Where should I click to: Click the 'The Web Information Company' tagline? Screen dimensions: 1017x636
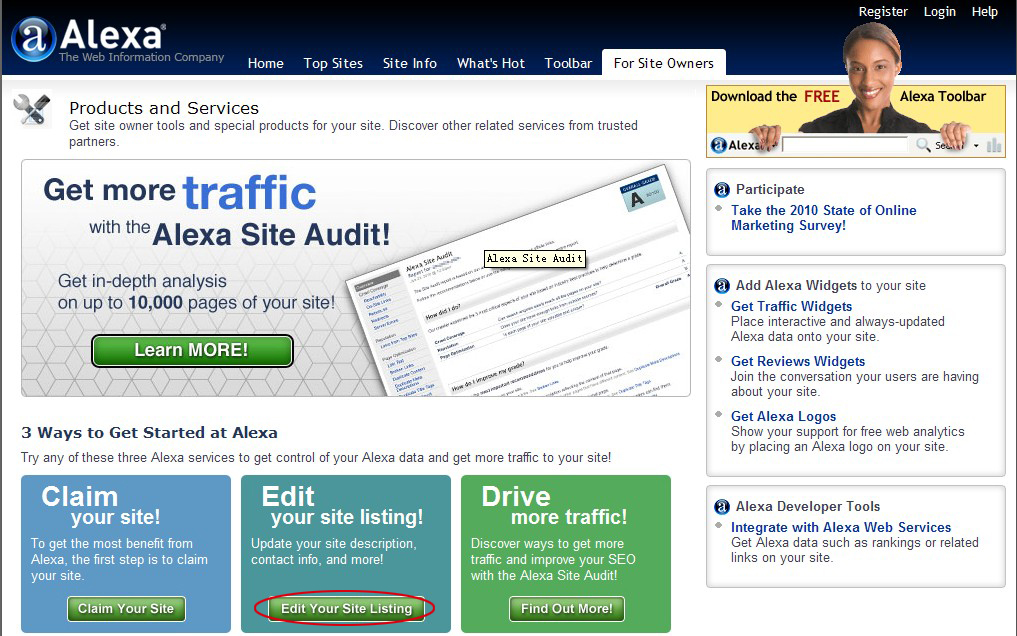tap(141, 57)
